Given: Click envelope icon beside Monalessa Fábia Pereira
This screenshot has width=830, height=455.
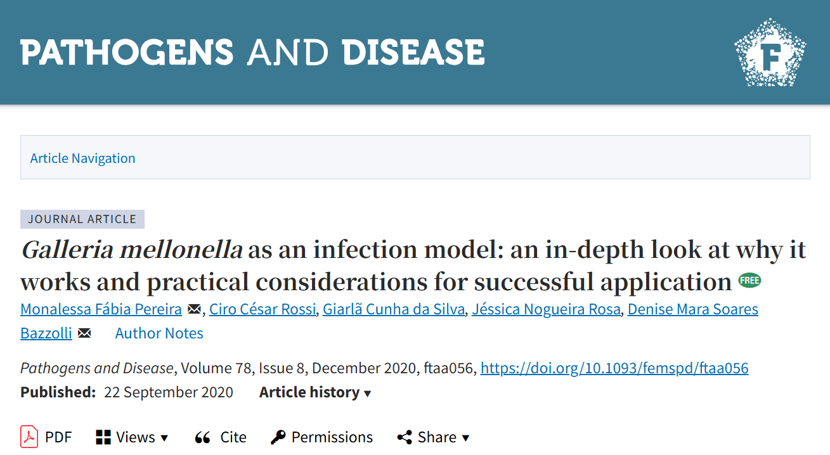Looking at the screenshot, I should (194, 309).
